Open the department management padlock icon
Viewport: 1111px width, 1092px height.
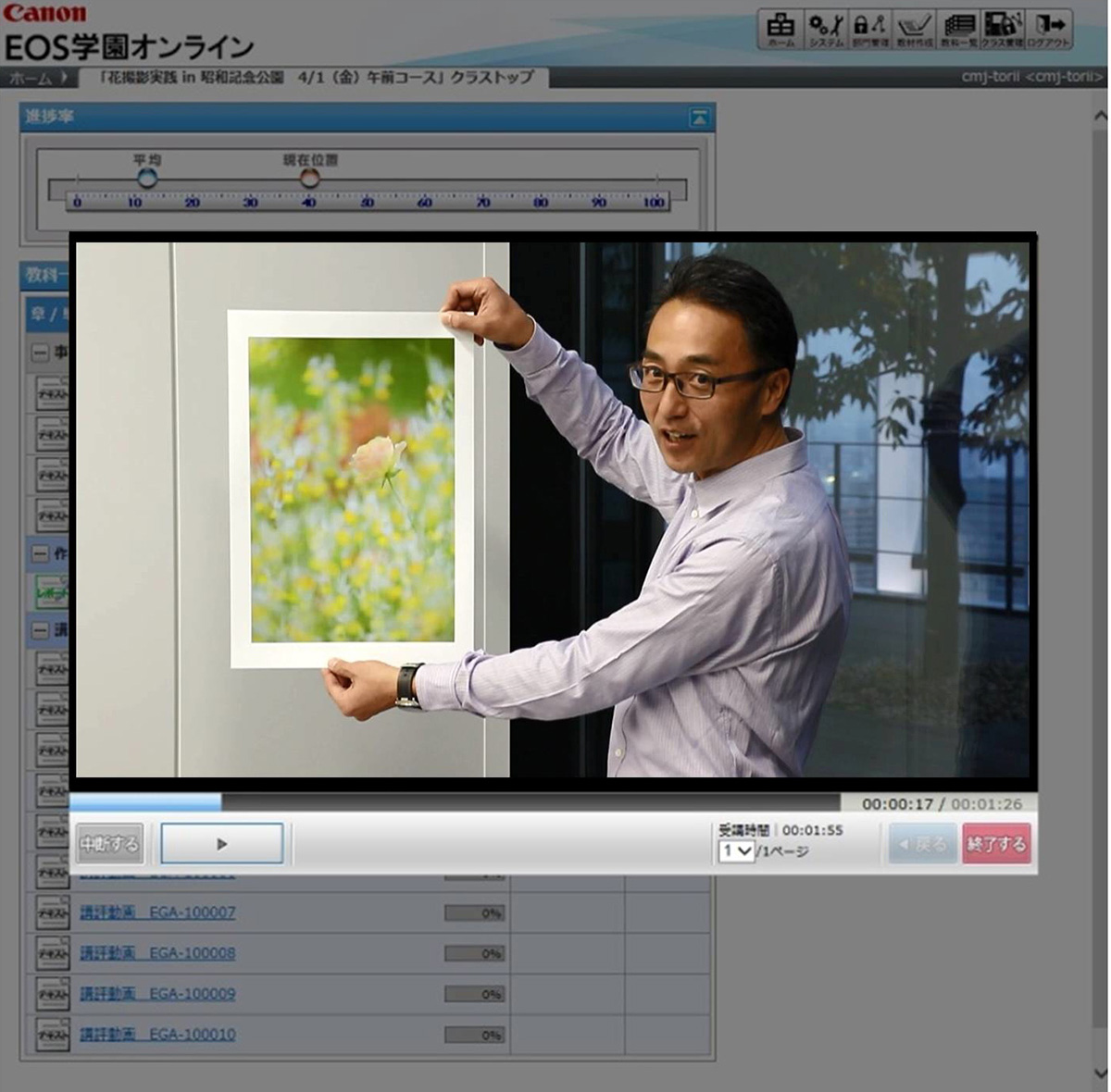pos(869,29)
